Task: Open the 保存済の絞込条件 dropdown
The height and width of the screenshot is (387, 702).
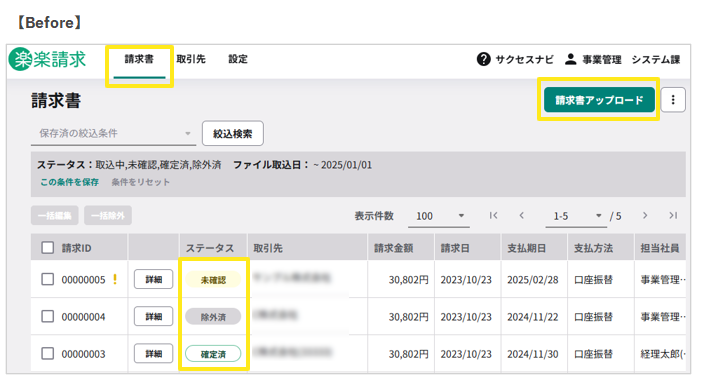Action: [x=113, y=133]
